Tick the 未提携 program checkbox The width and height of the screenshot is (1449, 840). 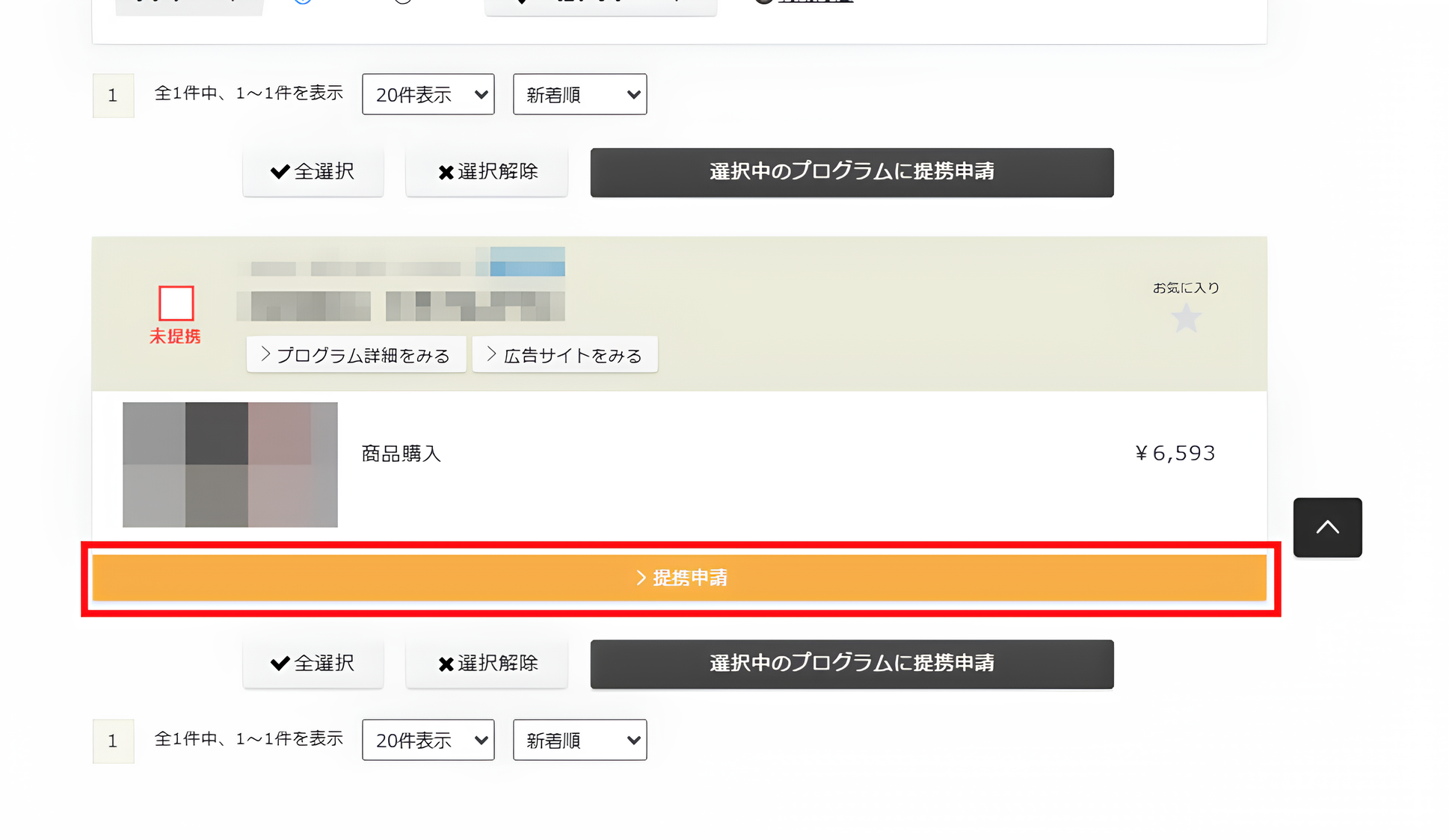point(176,303)
